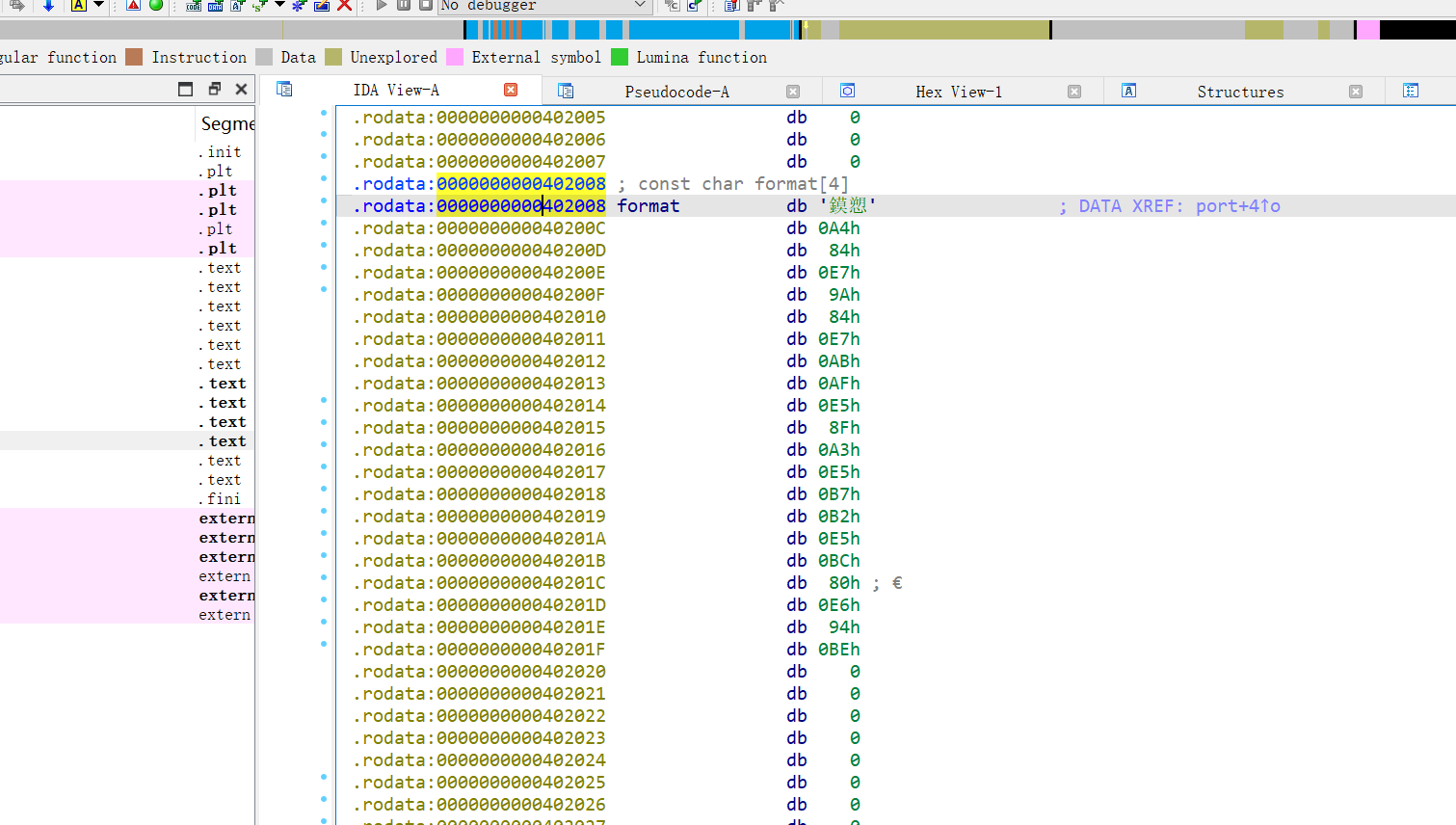Click the red X delete toolbar icon

tap(344, 5)
